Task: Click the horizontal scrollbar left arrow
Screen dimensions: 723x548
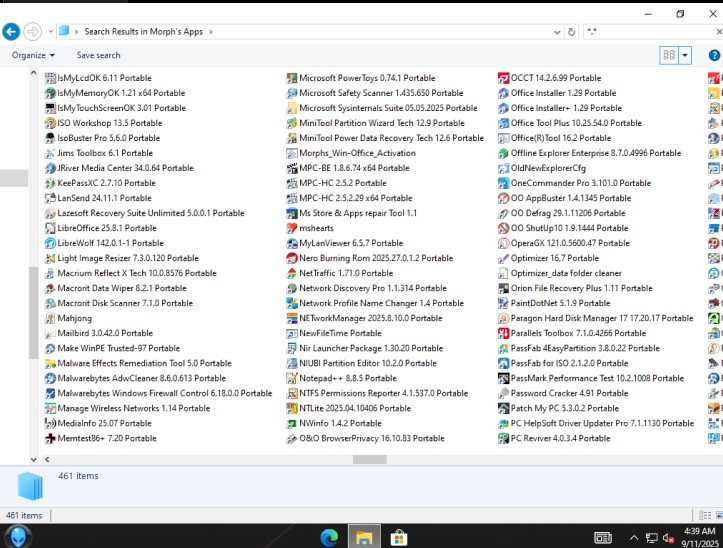Action: [47, 459]
